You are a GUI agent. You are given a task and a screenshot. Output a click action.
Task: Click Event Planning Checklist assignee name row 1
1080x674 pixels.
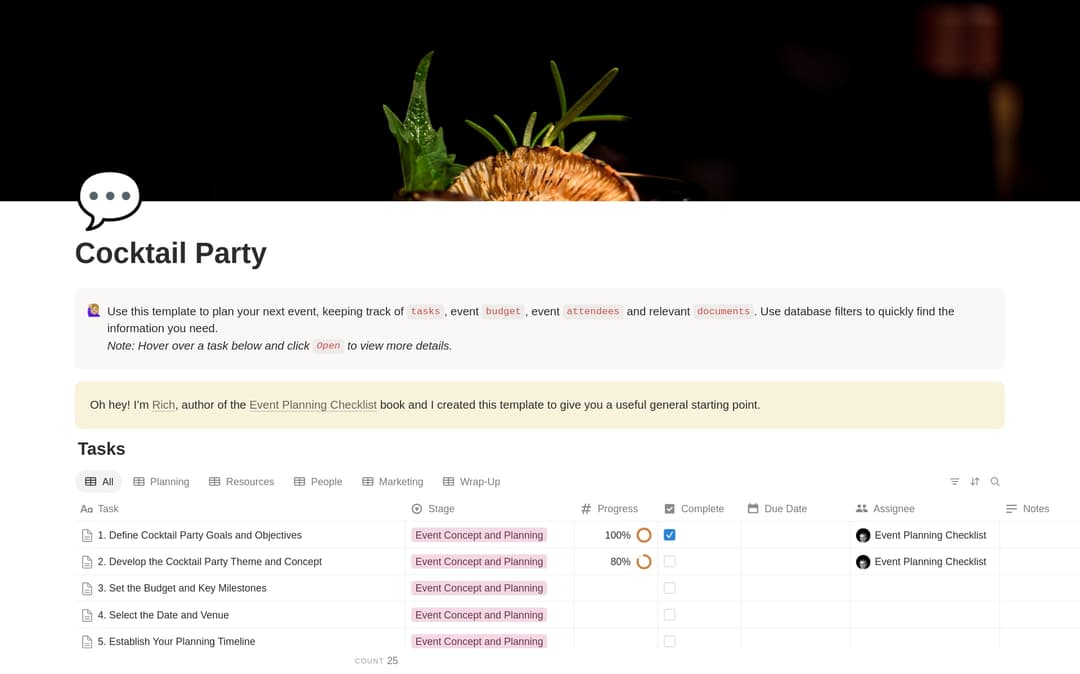click(x=930, y=535)
